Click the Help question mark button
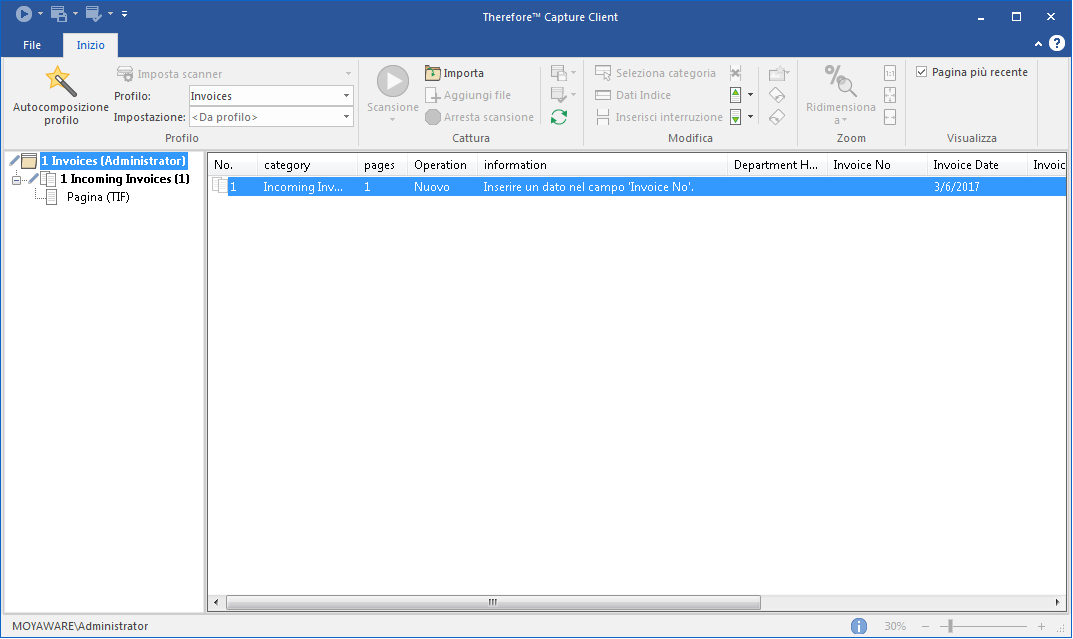Image resolution: width=1073 pixels, height=639 pixels. (x=1057, y=44)
